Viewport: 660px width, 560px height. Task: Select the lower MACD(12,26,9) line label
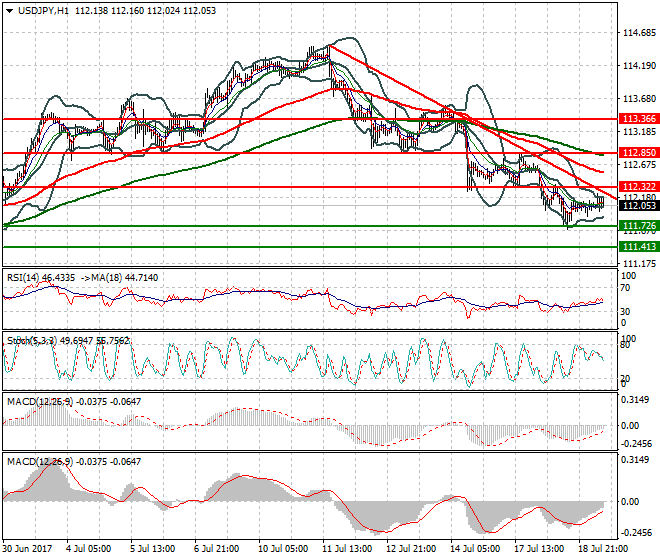pos(40,462)
